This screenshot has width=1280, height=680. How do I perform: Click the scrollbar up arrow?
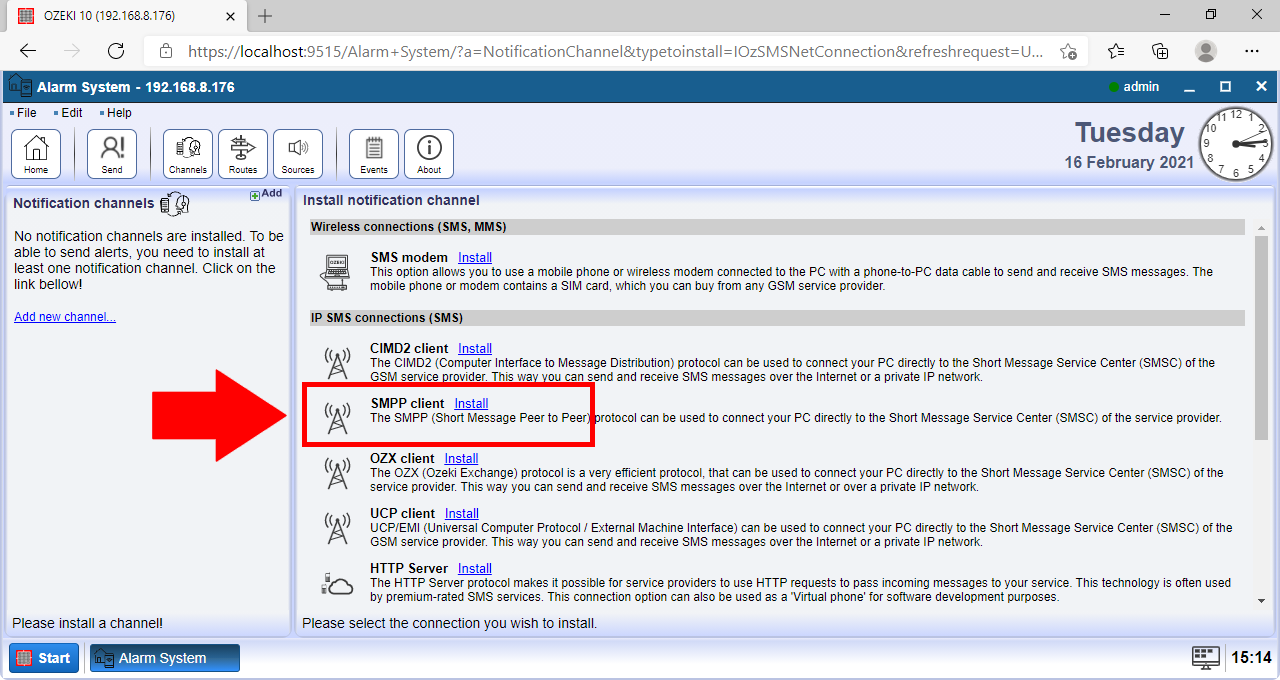pos(1261,228)
